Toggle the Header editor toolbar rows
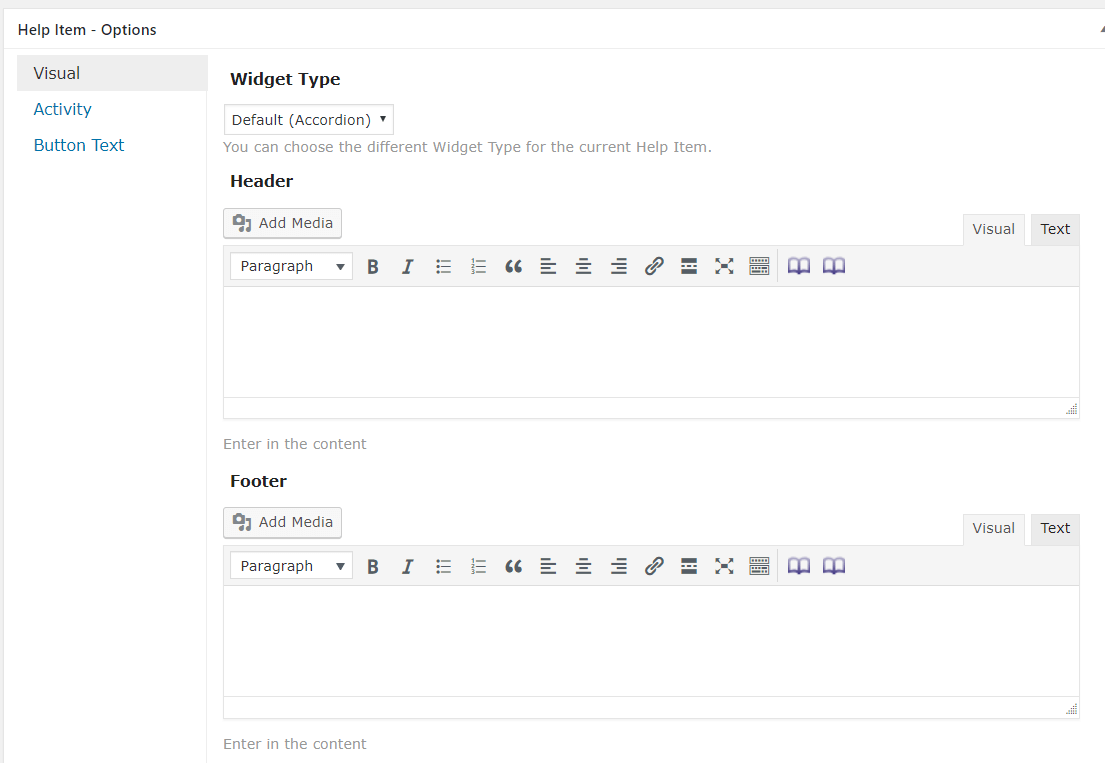This screenshot has height=763, width=1105. [x=759, y=267]
